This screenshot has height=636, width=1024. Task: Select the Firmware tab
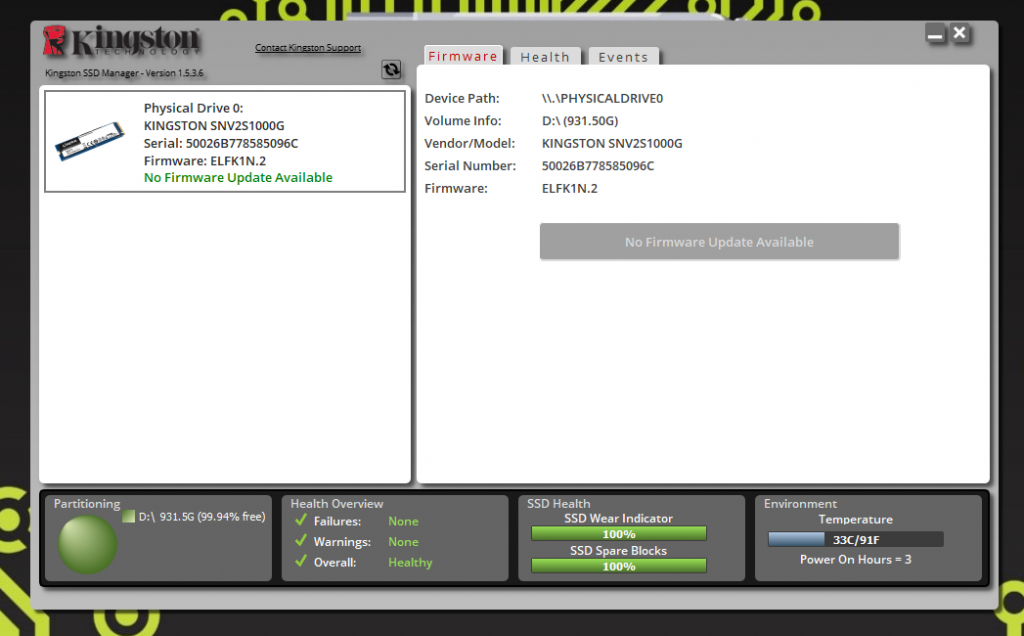pos(463,57)
